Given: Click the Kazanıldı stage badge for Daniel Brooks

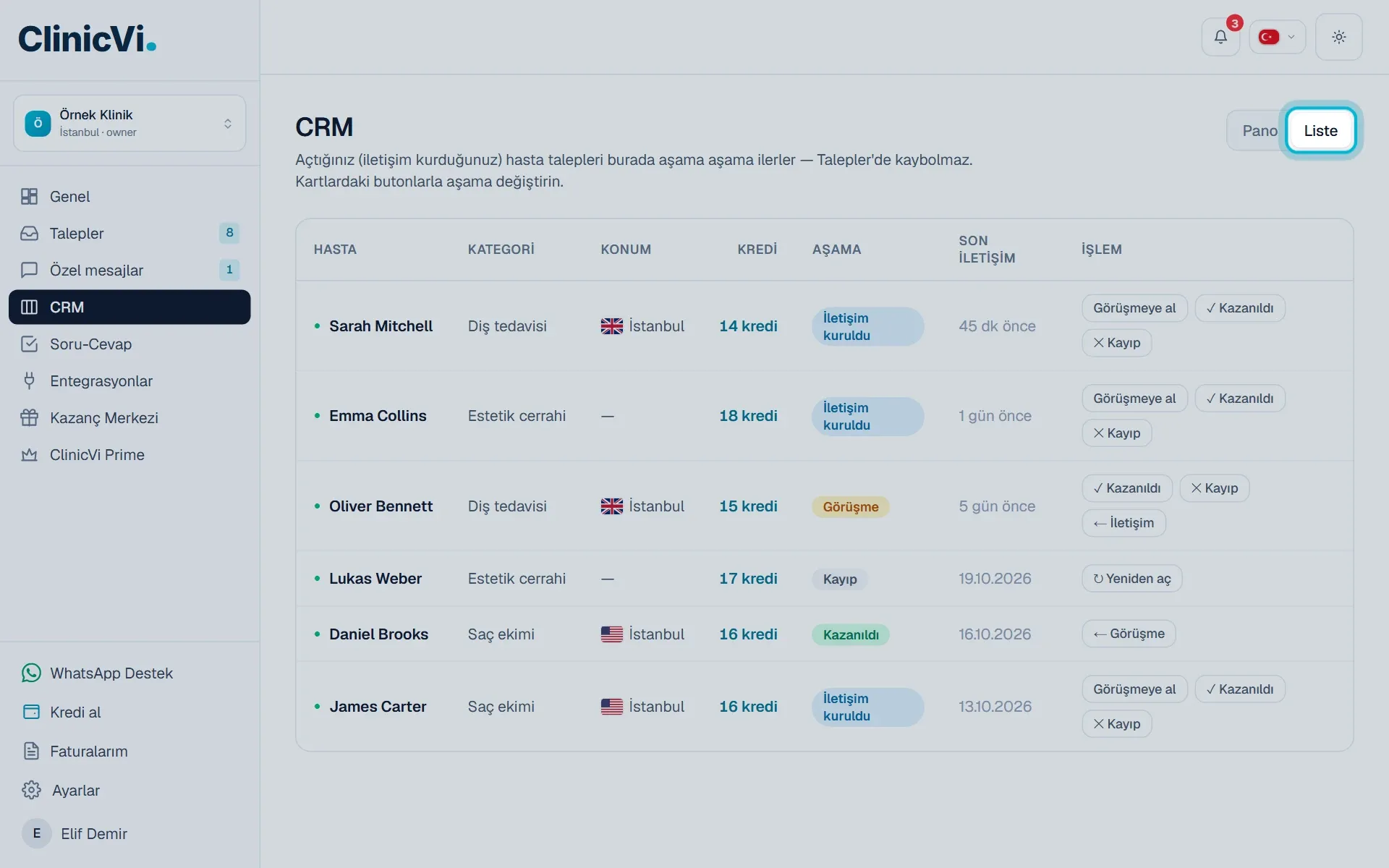Looking at the screenshot, I should [851, 635].
